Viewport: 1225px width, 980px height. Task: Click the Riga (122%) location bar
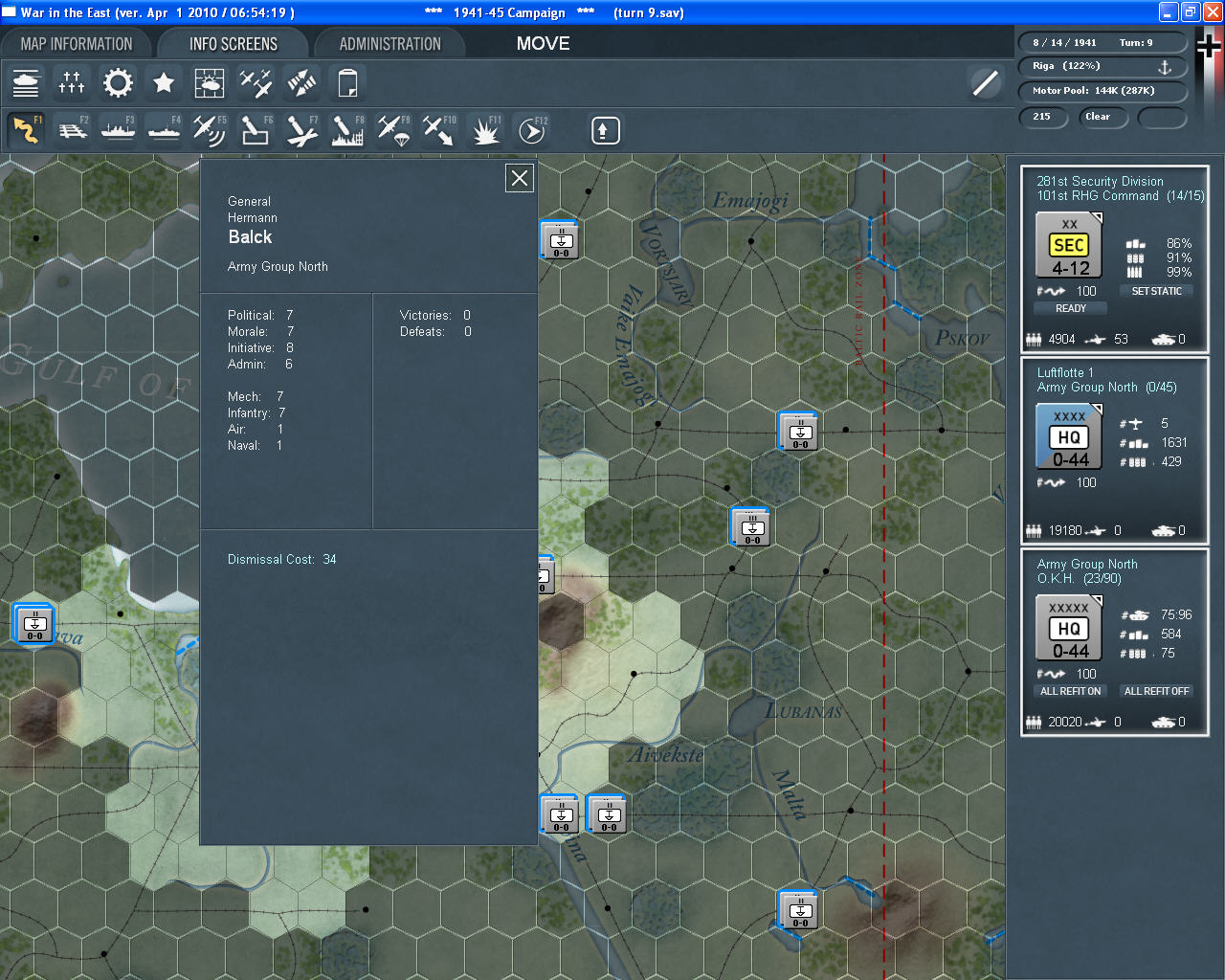1102,66
